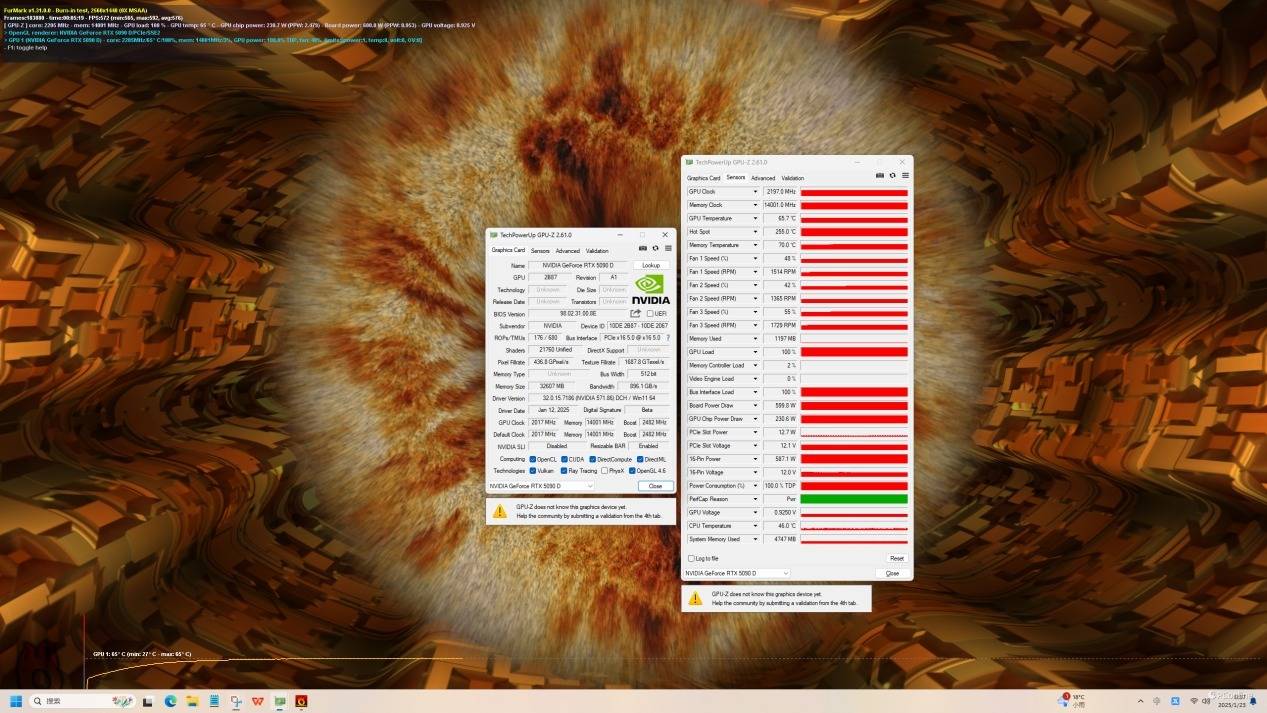Click the BIOS version share/export icon

point(635,314)
